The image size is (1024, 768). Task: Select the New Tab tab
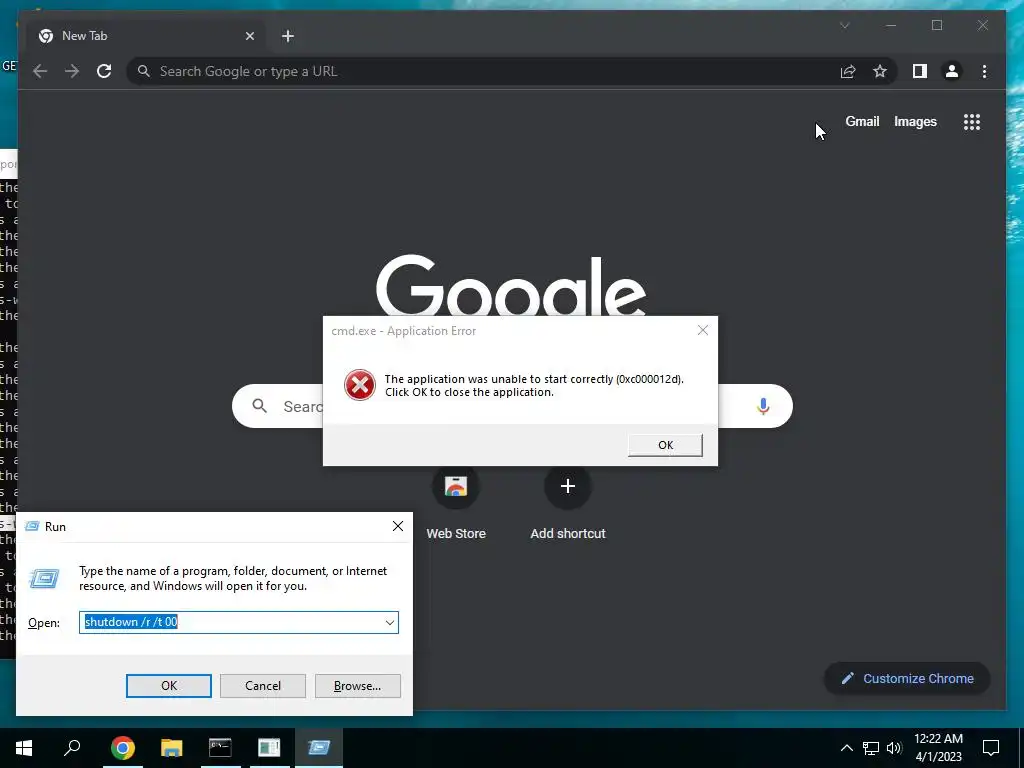click(146, 36)
